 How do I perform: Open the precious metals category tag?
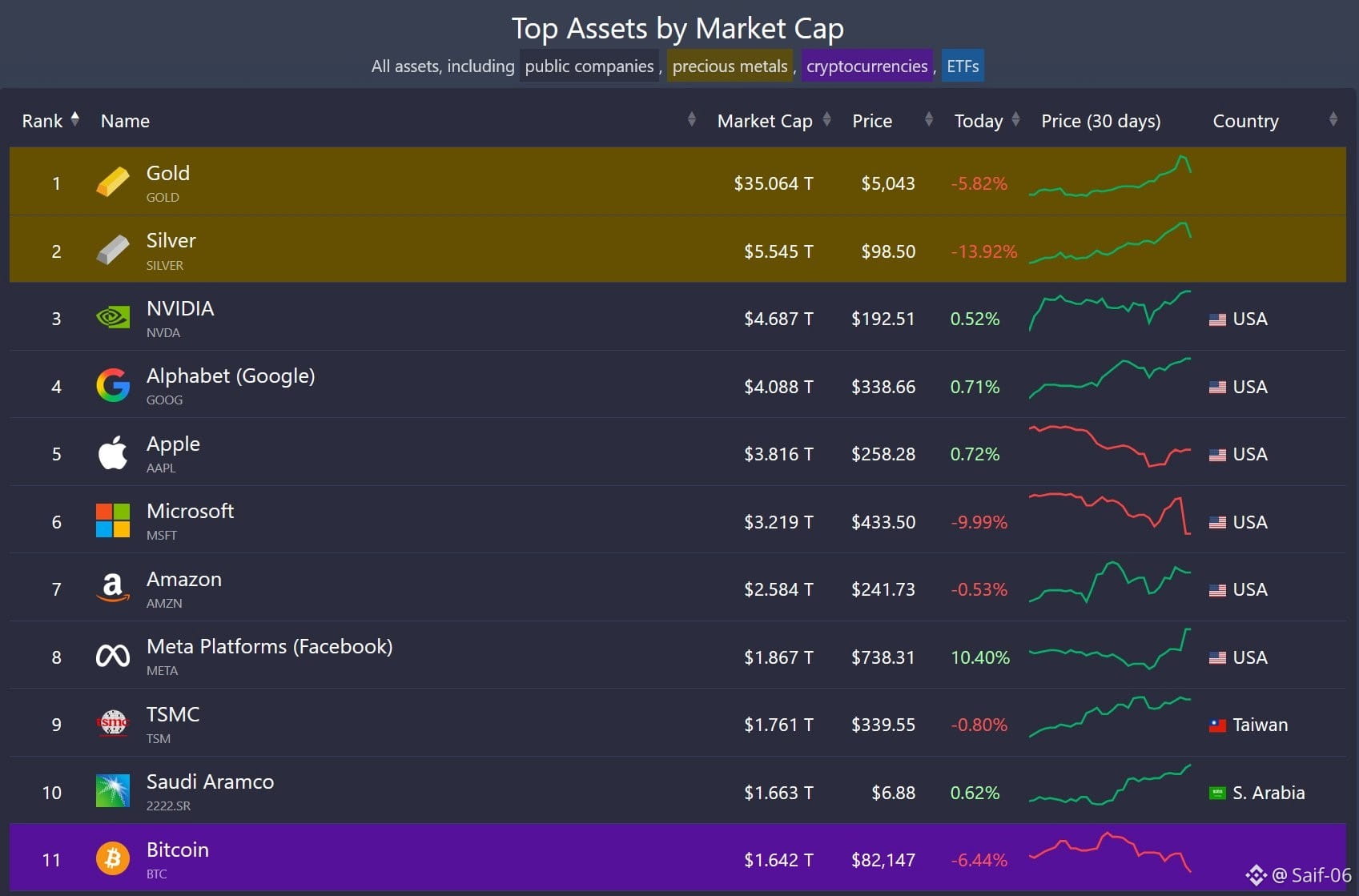pos(730,66)
